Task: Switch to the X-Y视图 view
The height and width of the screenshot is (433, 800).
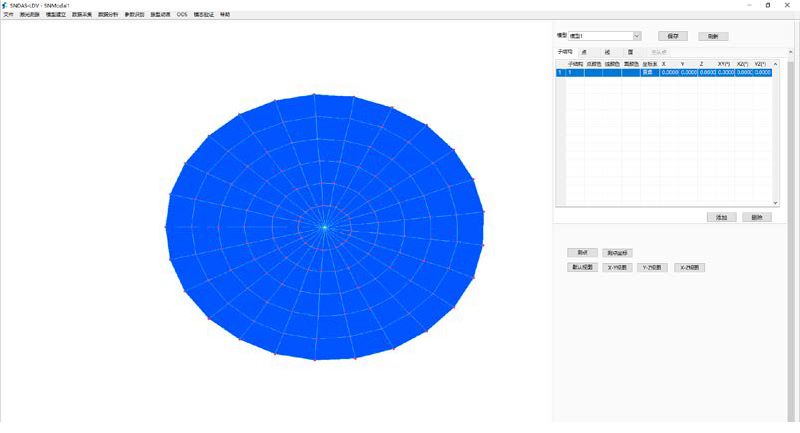Action: pos(618,268)
